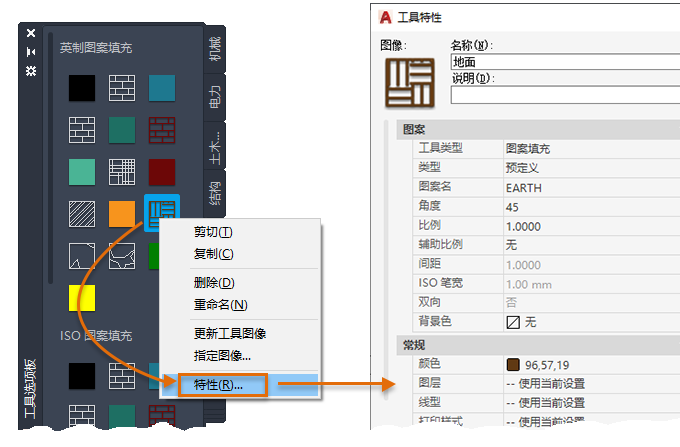Open tool palette properties gear icon
The height and width of the screenshot is (447, 680).
coord(31,71)
